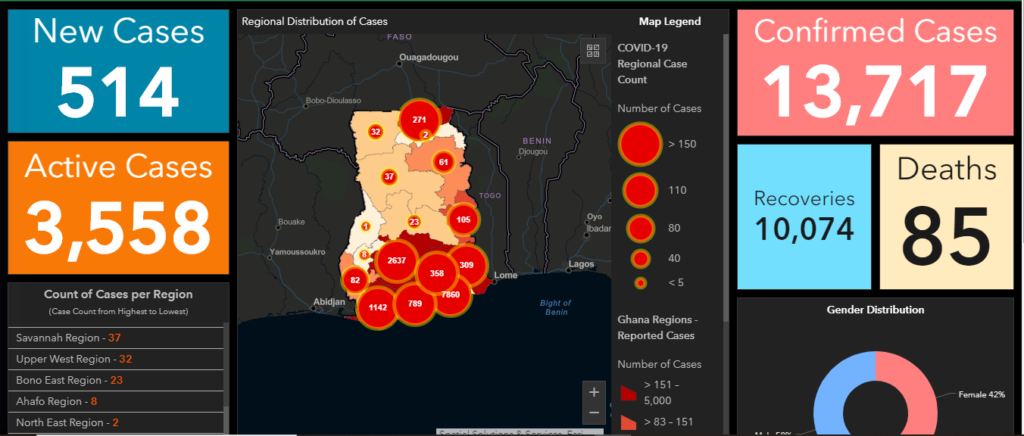1024x436 pixels.
Task: Click the tiny marker labeled 1
Action: [365, 226]
